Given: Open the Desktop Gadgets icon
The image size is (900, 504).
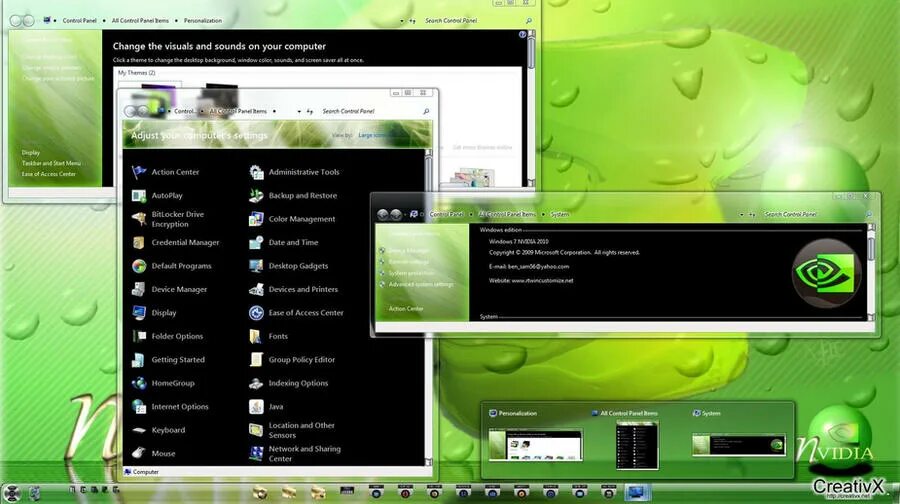Looking at the screenshot, I should [256, 266].
